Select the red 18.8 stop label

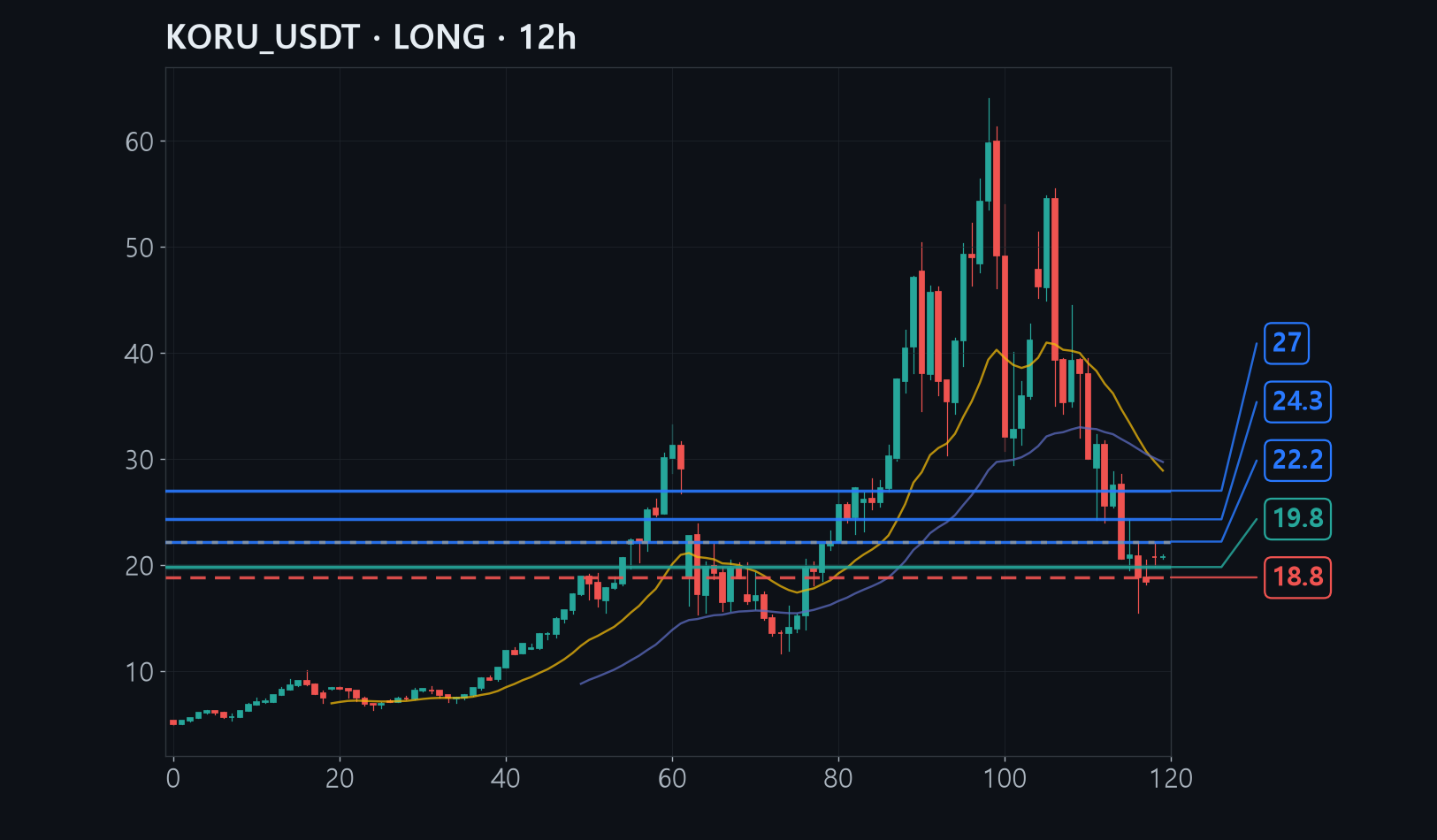click(x=1297, y=577)
